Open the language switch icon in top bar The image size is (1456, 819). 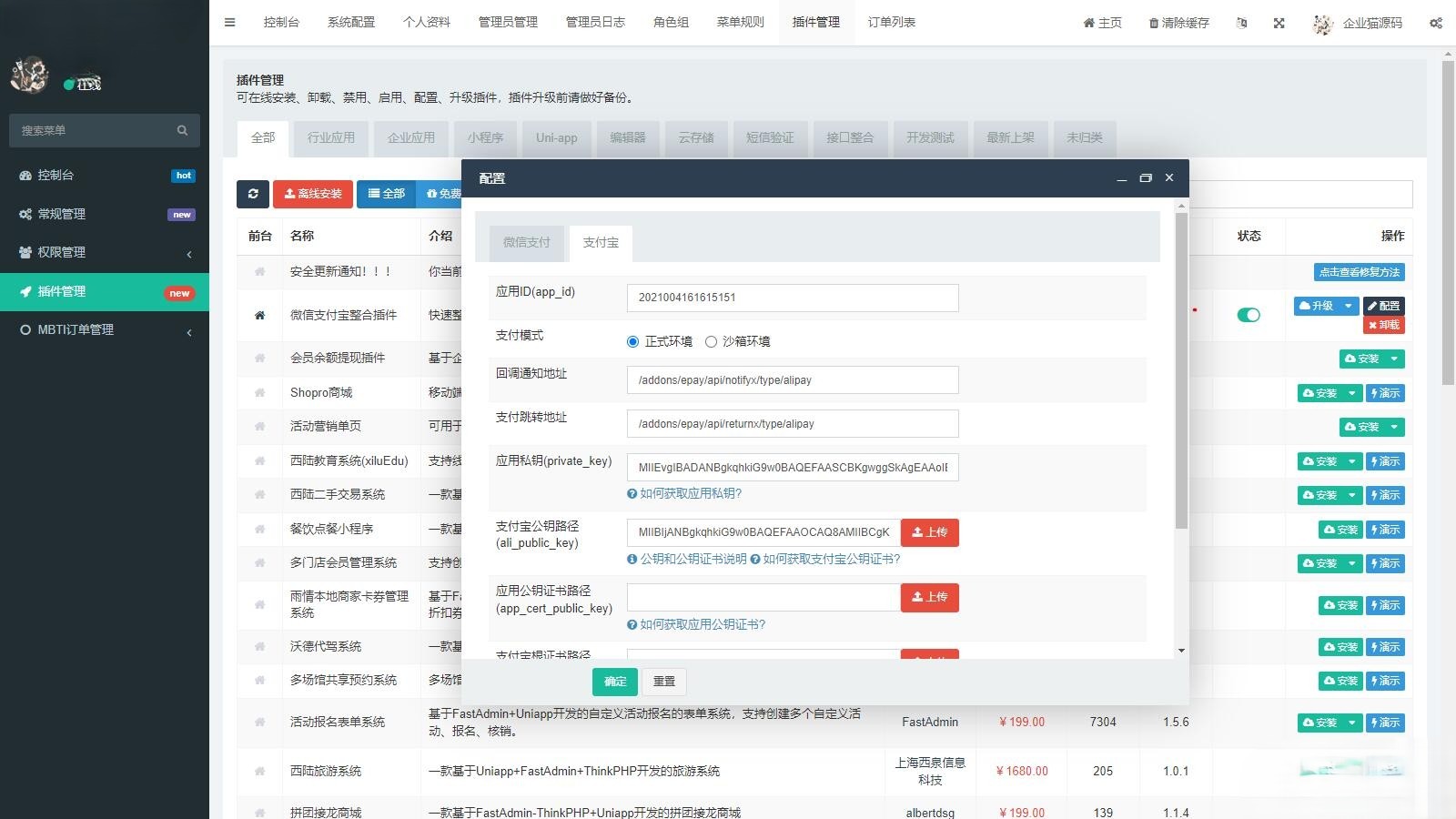[x=1241, y=23]
